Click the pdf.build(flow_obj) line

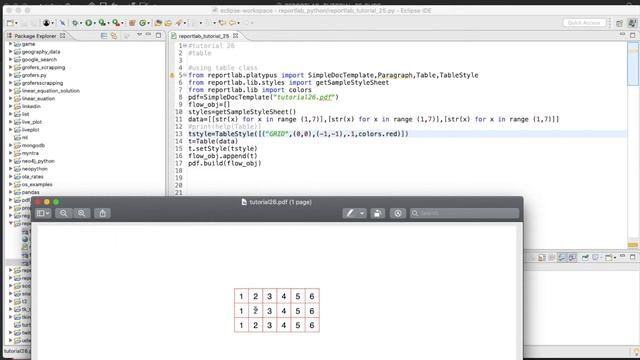click(224, 163)
